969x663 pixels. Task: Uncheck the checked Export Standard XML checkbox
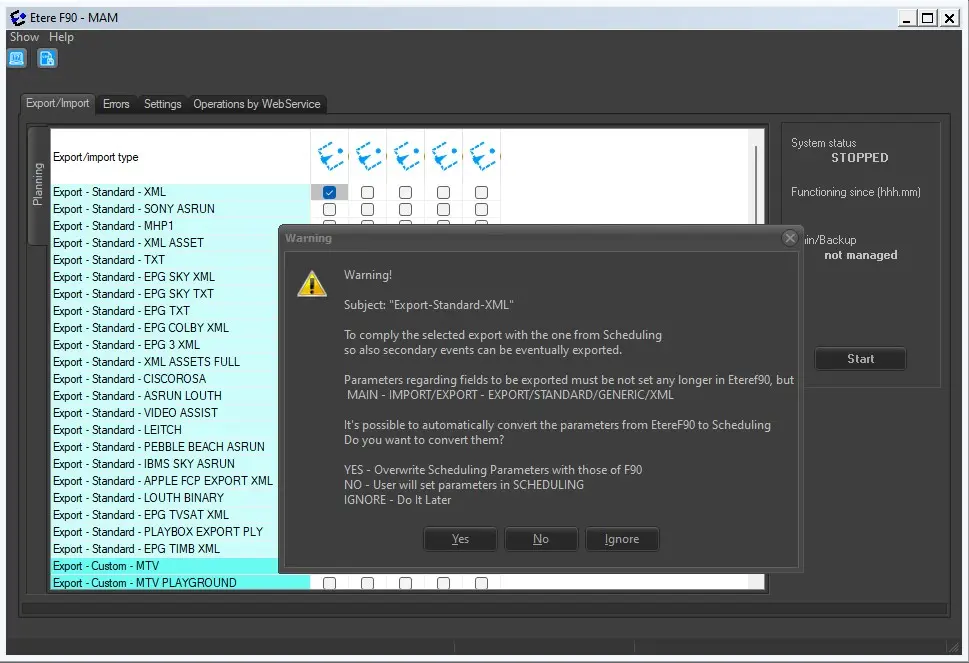[329, 192]
